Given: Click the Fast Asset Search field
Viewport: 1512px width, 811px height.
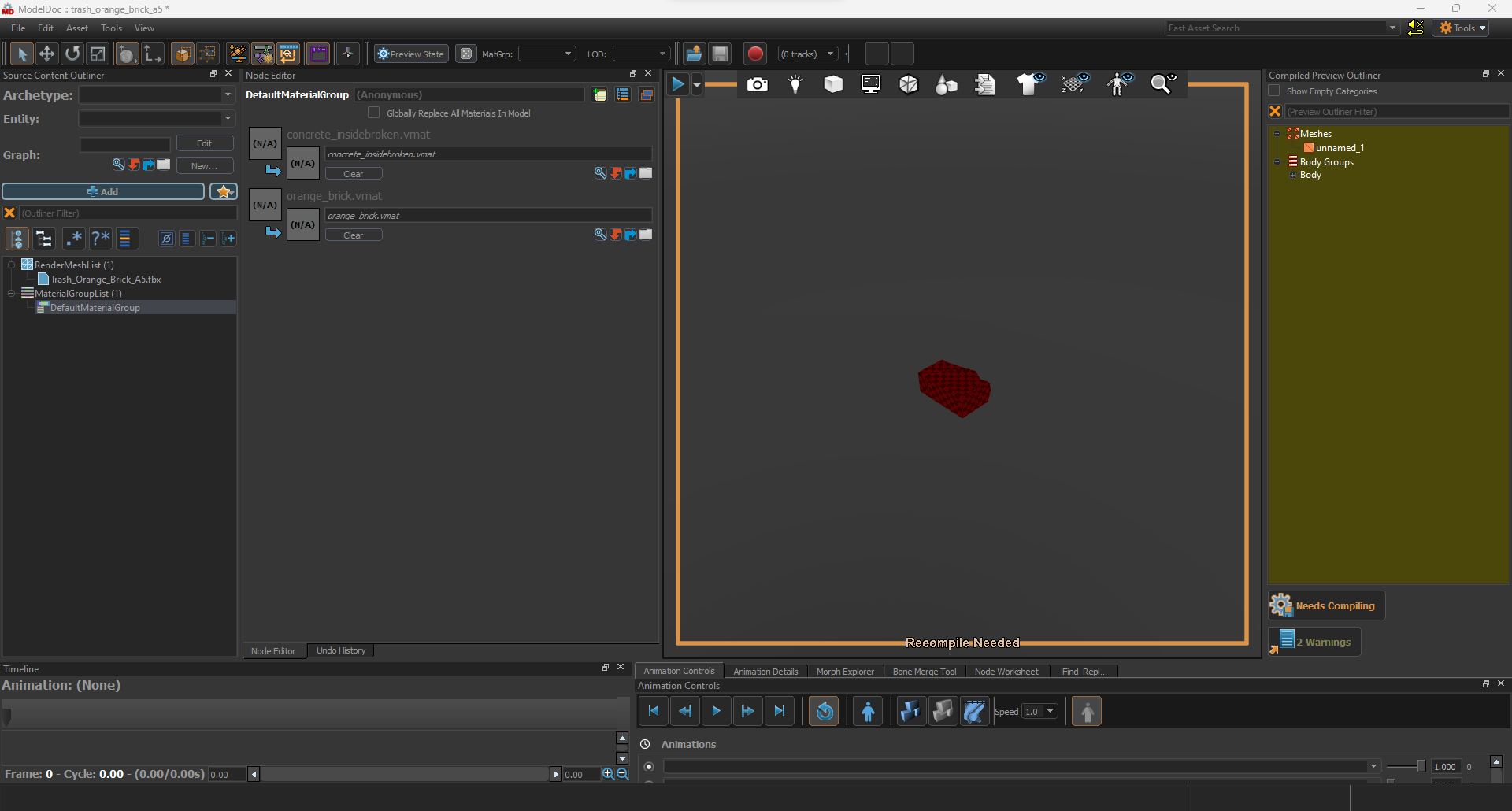Looking at the screenshot, I should (1276, 28).
